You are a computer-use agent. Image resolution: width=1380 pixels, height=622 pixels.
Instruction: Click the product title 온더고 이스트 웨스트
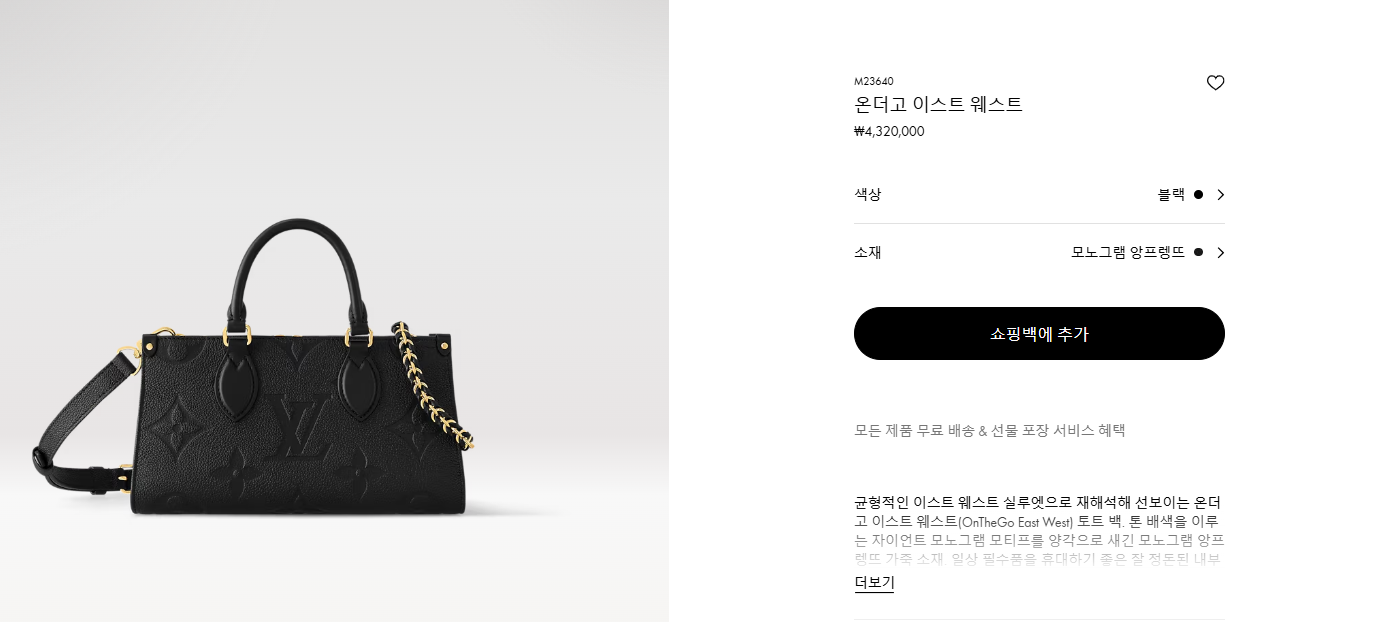pos(938,105)
